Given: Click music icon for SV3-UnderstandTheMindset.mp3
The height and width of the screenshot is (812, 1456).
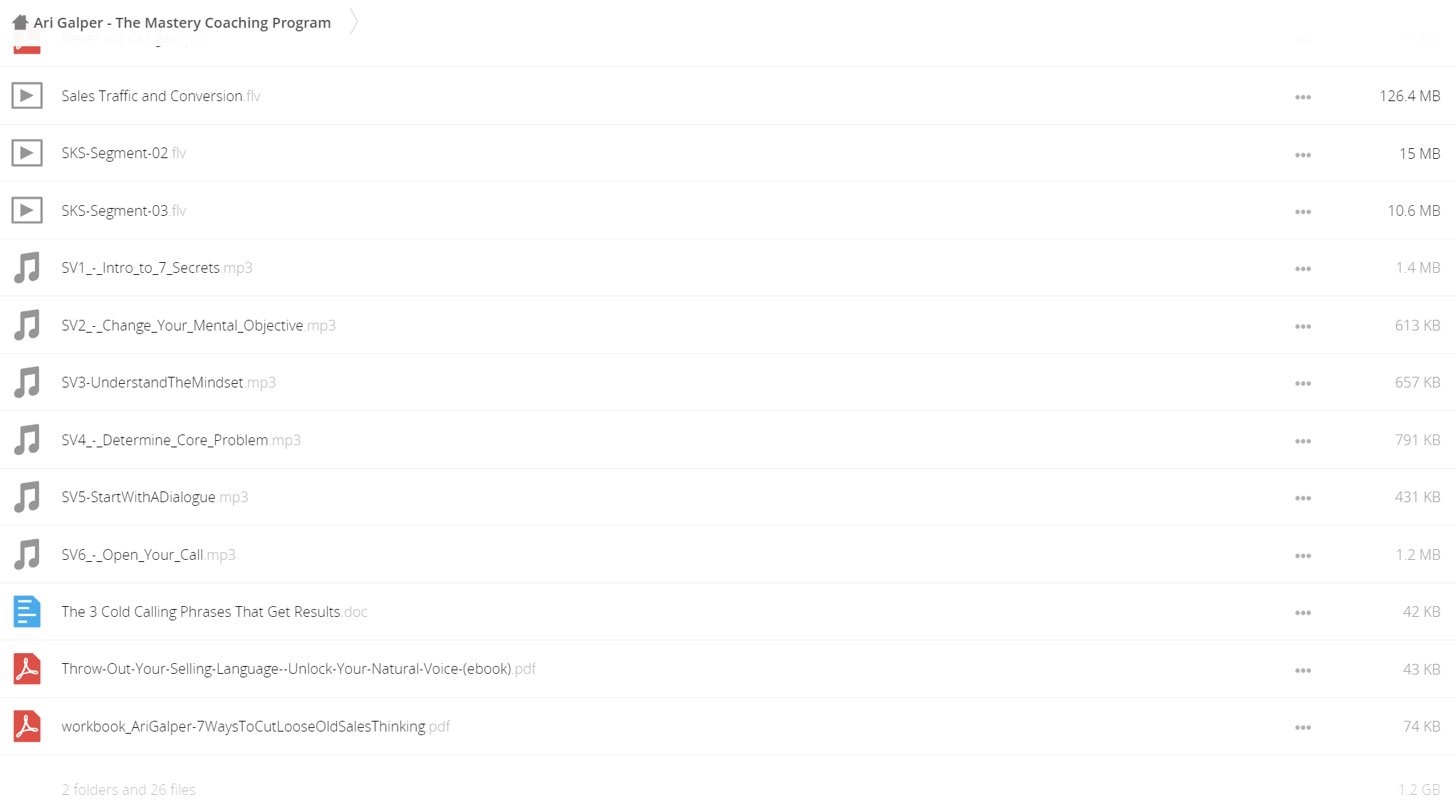Looking at the screenshot, I should pyautogui.click(x=27, y=382).
